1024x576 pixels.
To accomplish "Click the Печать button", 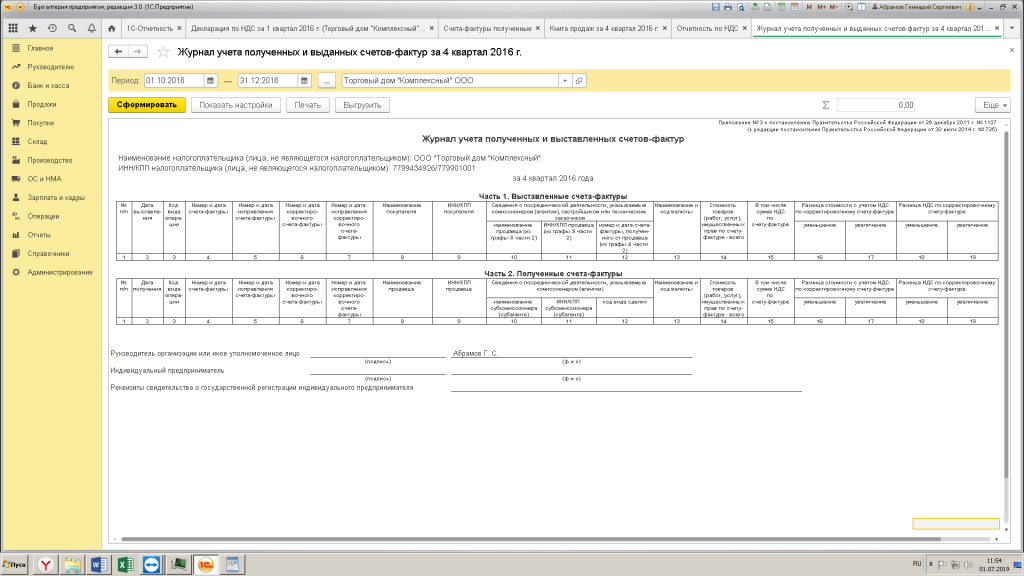I will click(x=307, y=104).
